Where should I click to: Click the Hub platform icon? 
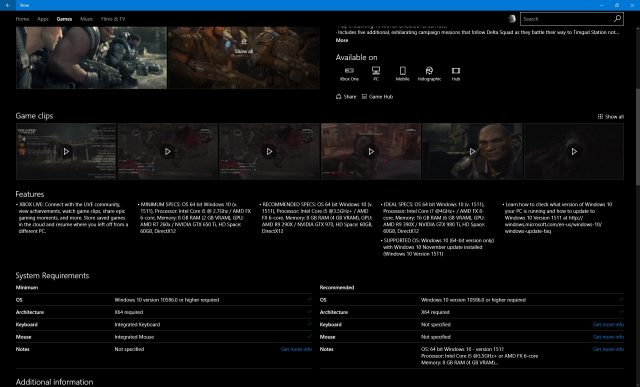click(456, 74)
